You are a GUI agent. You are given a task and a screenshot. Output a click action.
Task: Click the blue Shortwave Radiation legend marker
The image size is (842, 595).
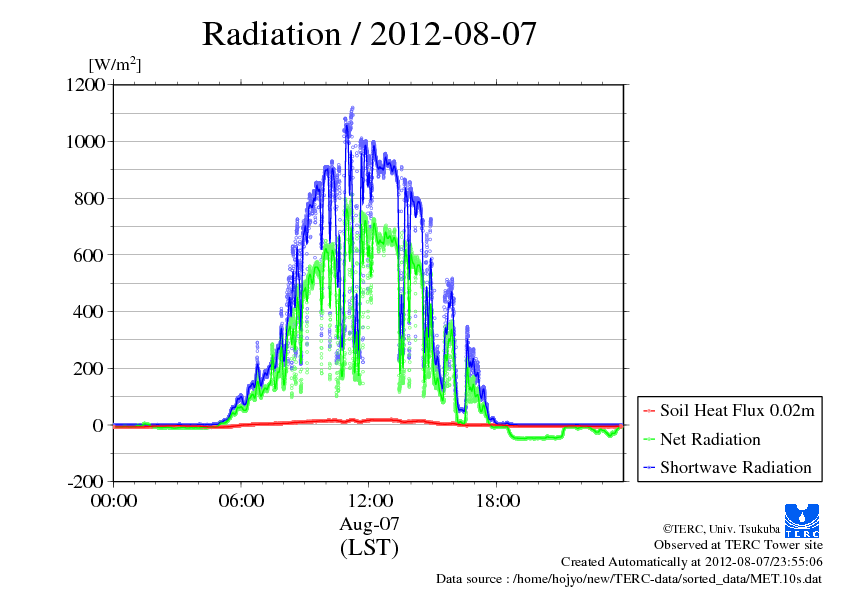tap(649, 468)
